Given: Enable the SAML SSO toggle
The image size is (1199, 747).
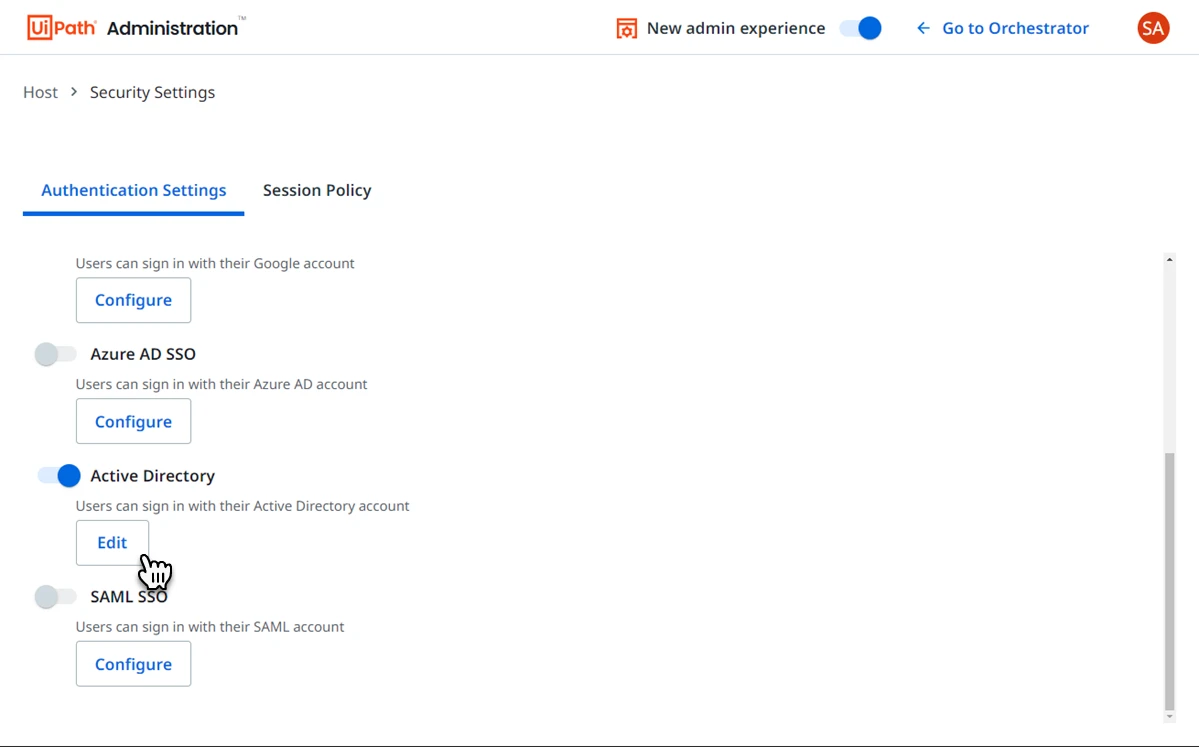Looking at the screenshot, I should 56,596.
